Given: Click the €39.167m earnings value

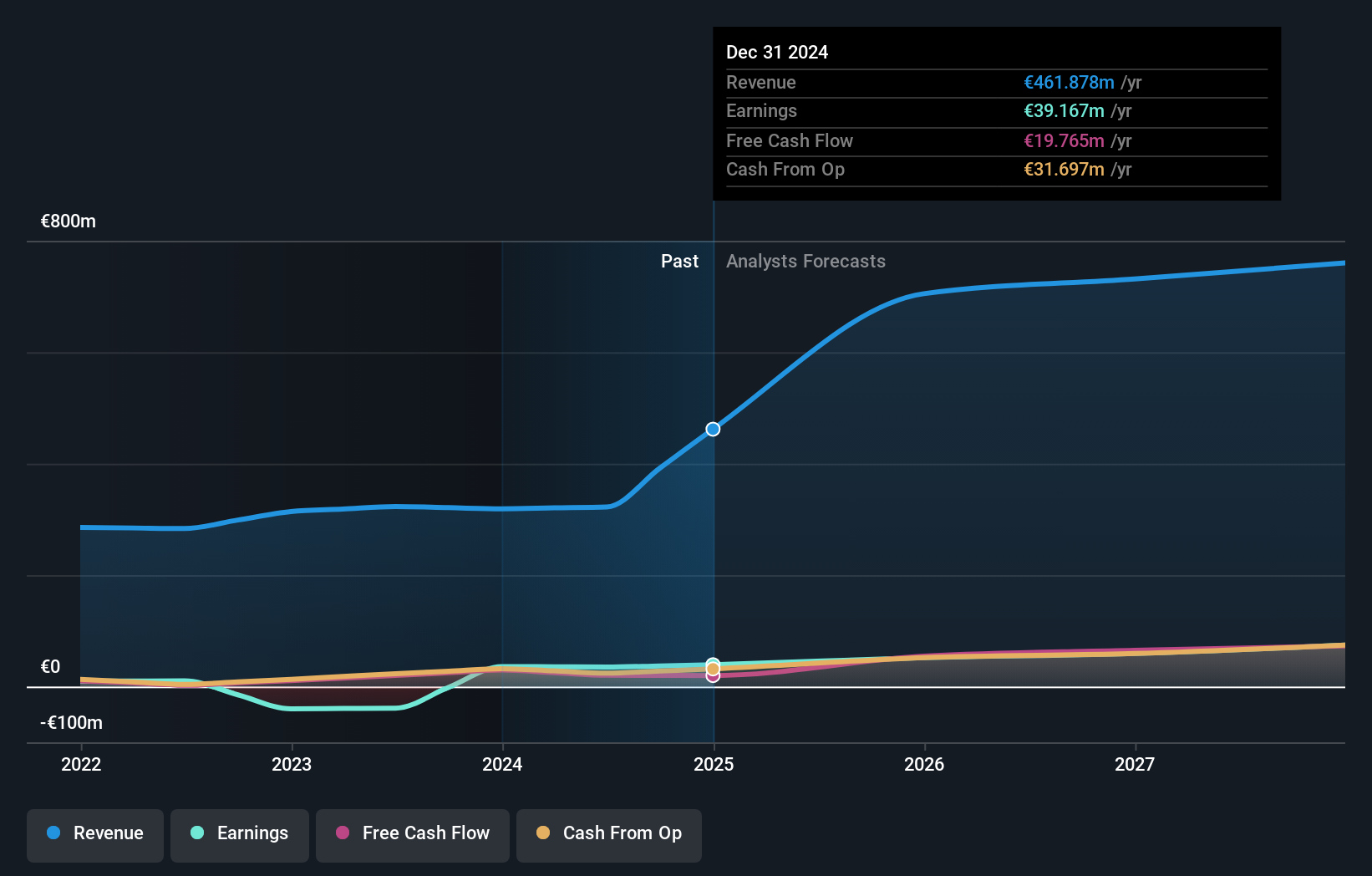Looking at the screenshot, I should click(1064, 110).
